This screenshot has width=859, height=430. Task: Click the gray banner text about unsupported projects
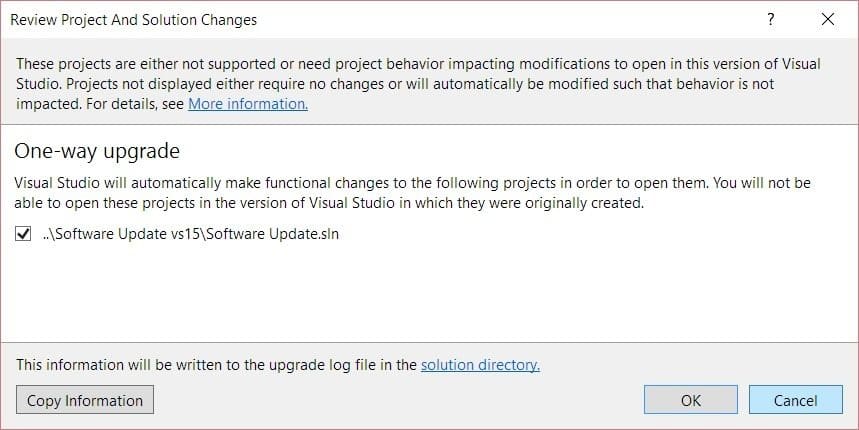pyautogui.click(x=418, y=84)
